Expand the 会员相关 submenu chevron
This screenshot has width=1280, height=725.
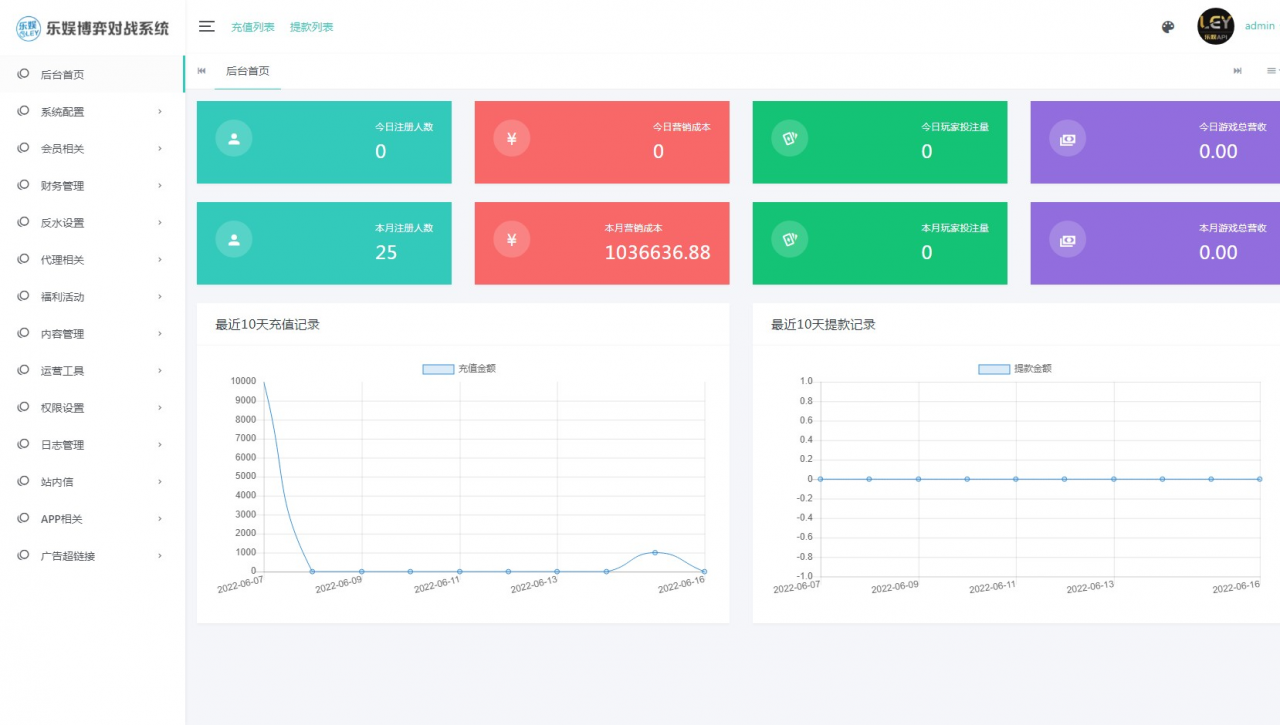coord(160,148)
